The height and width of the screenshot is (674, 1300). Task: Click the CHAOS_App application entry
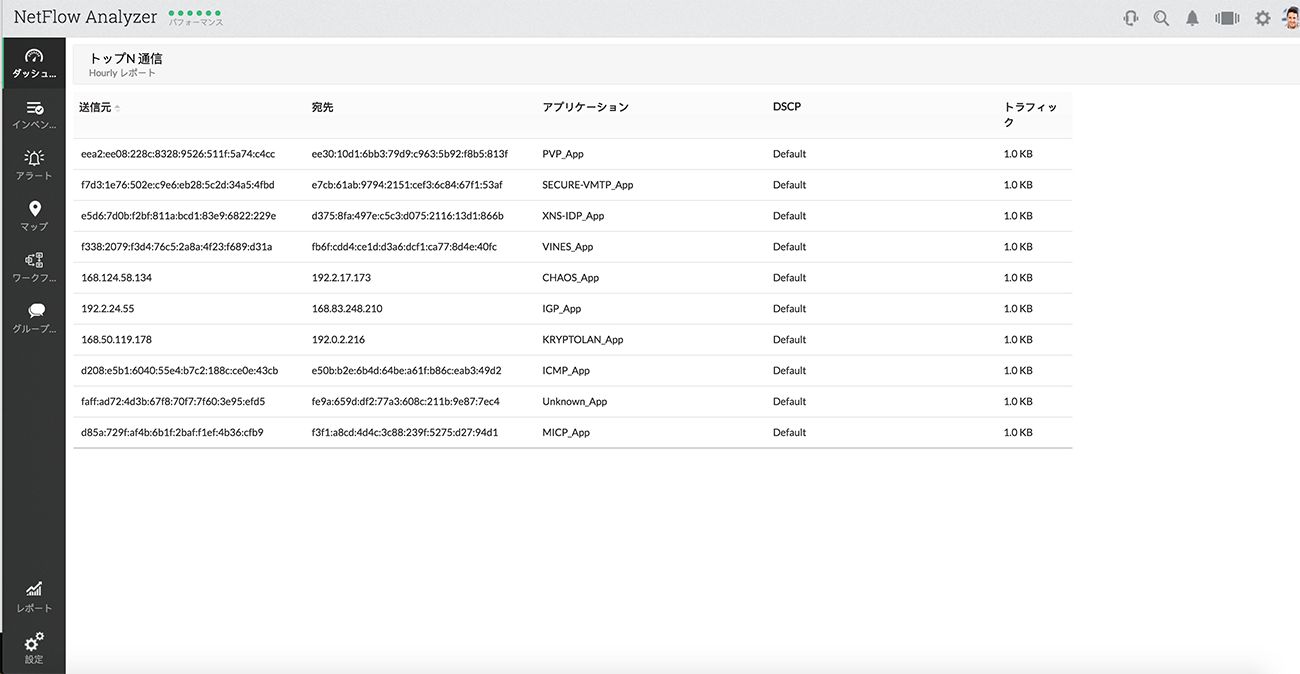click(x=570, y=278)
